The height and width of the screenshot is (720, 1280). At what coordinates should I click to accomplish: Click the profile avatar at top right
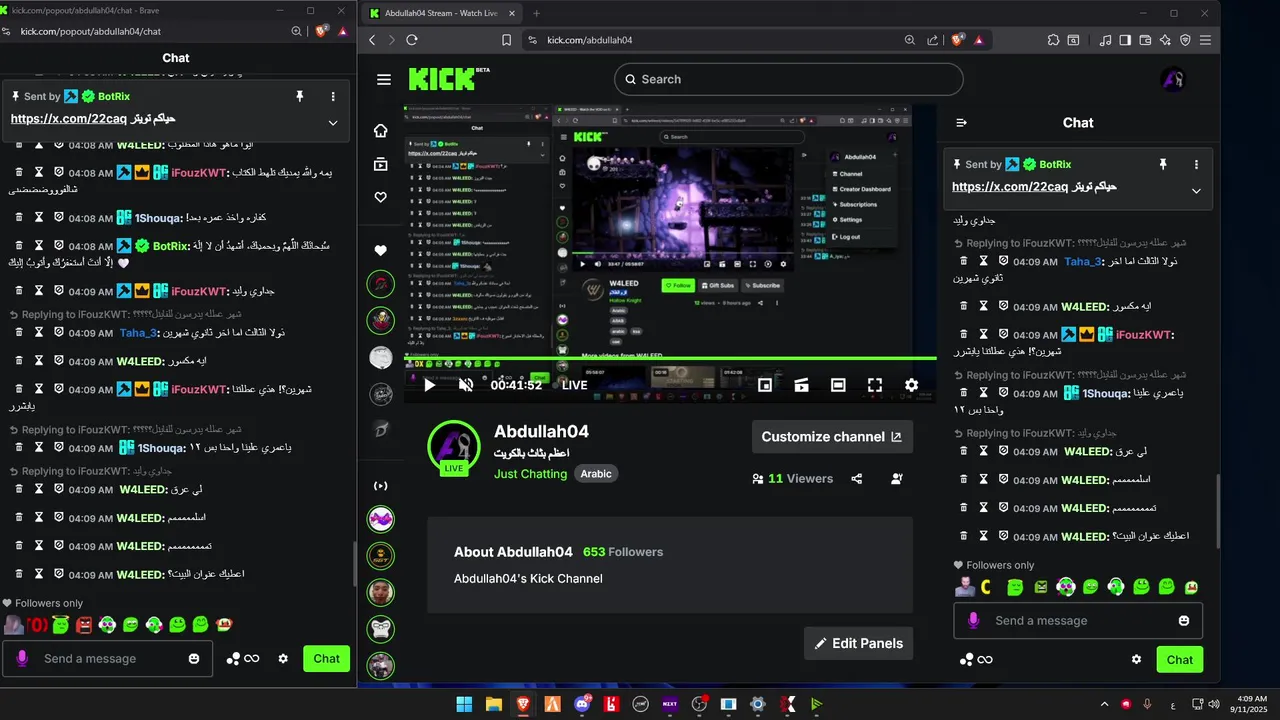[x=1173, y=80]
